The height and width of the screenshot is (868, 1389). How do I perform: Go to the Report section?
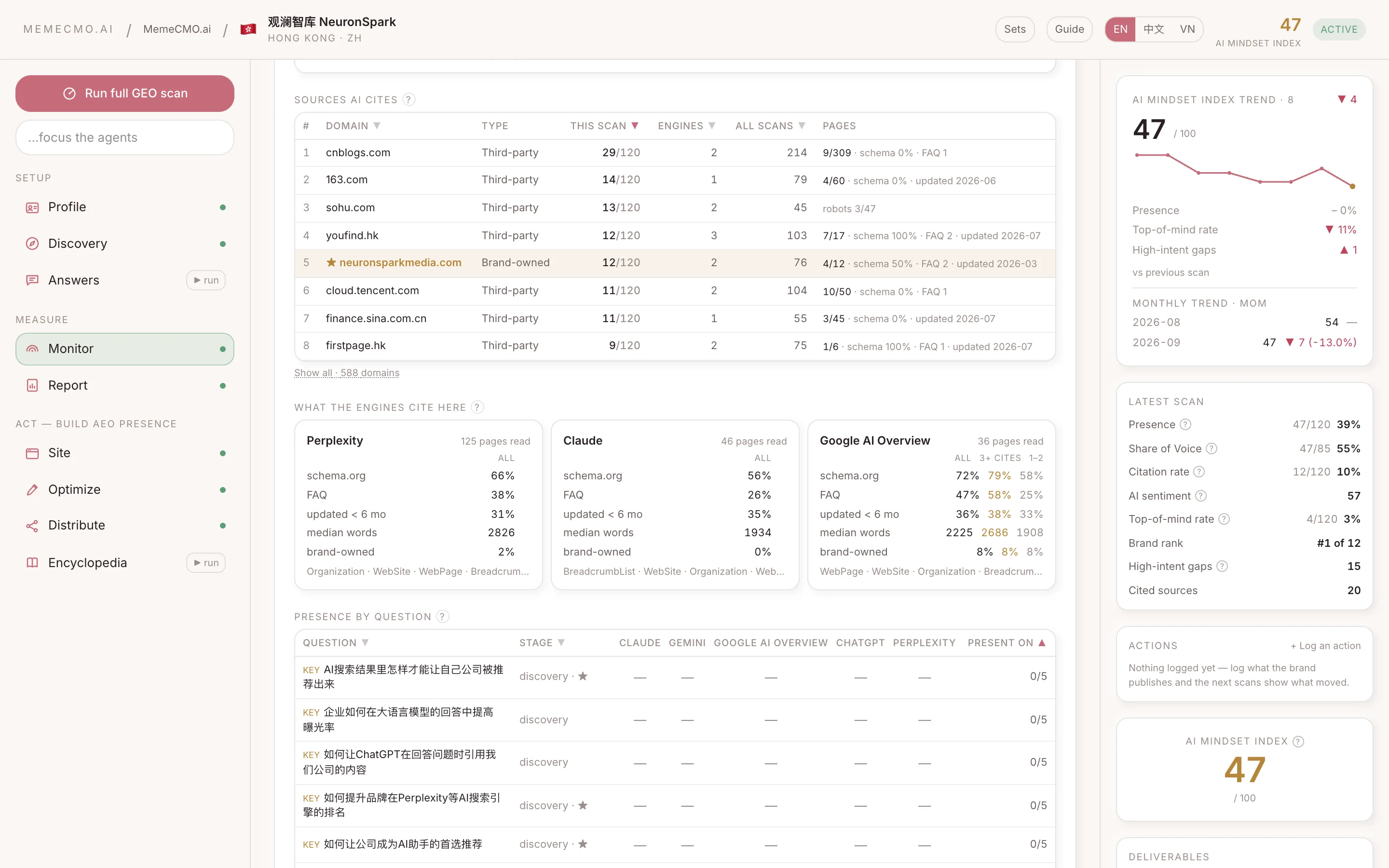pos(124,385)
